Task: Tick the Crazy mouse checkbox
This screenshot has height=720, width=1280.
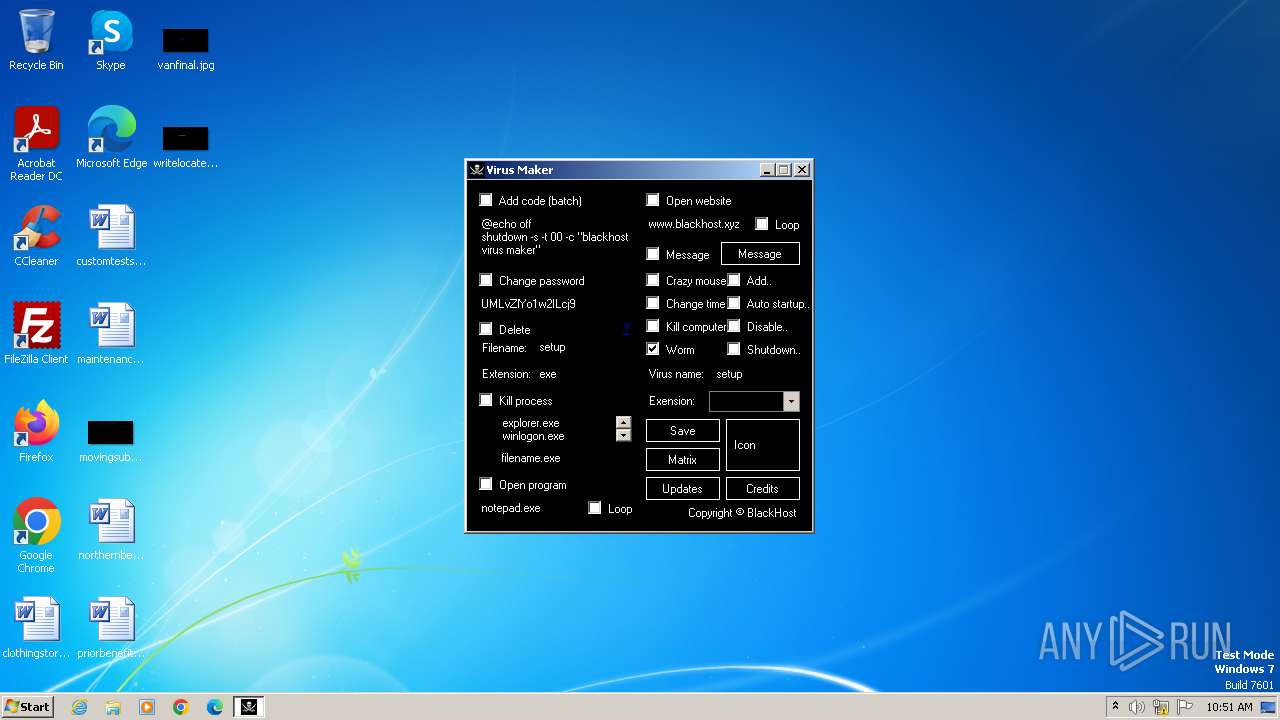Action: click(653, 280)
